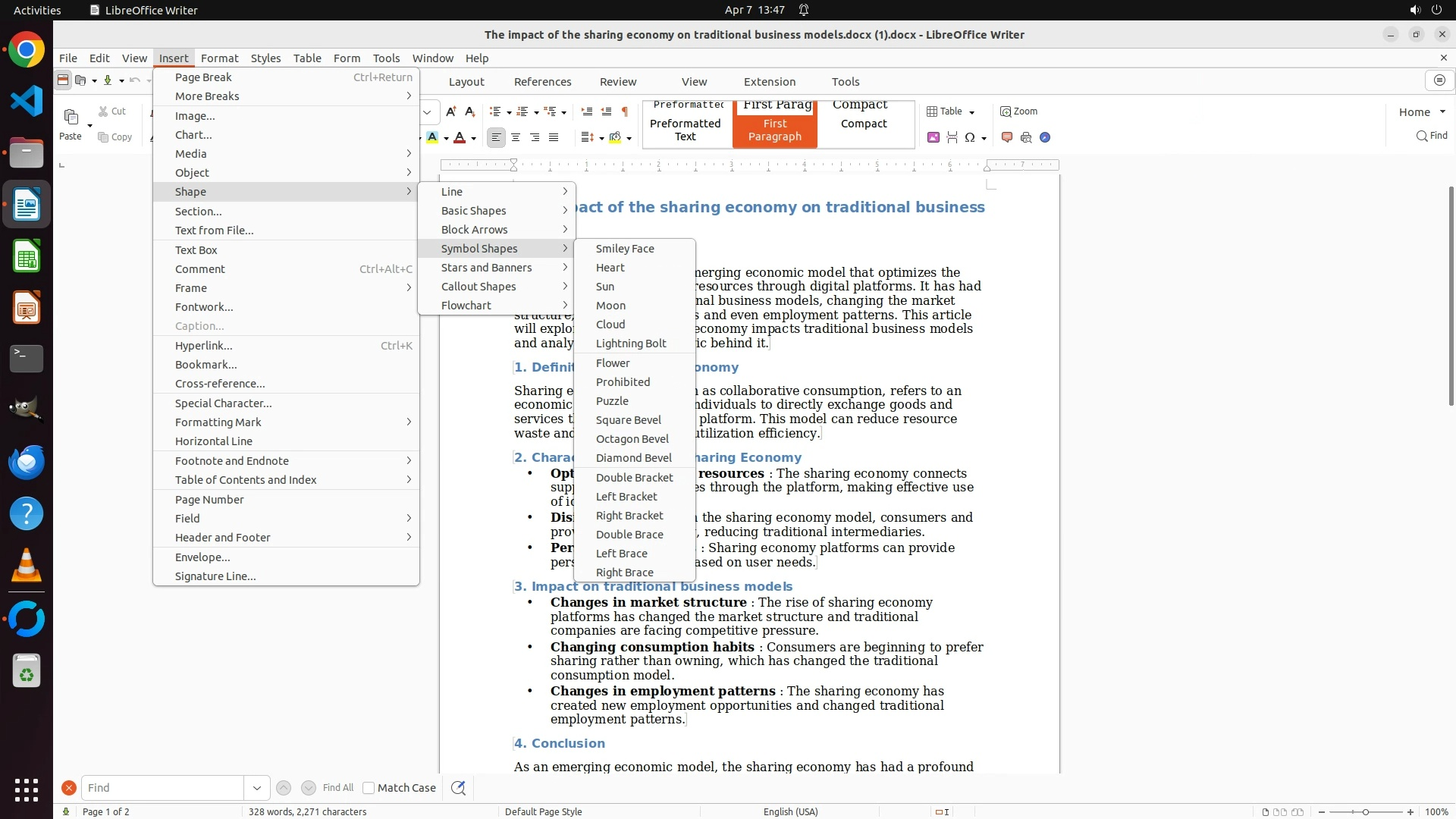Click the Justified alignment icon

coord(554,137)
